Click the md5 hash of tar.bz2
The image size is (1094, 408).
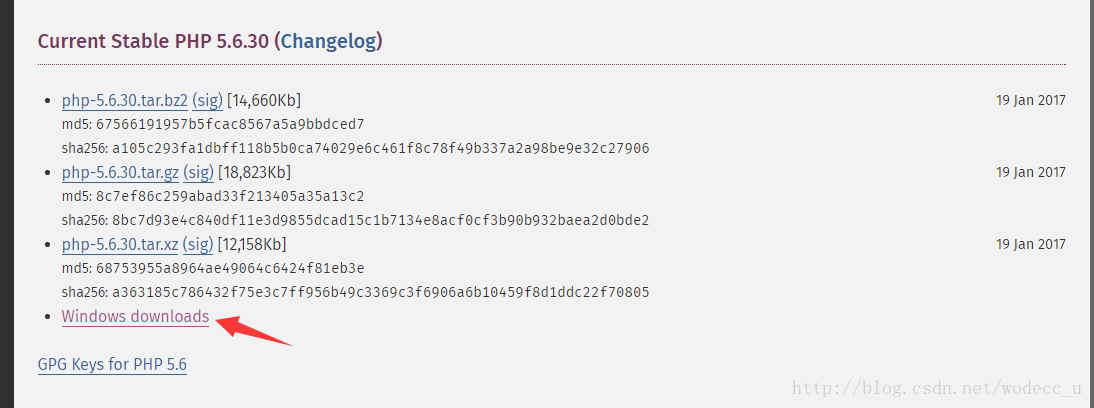230,124
